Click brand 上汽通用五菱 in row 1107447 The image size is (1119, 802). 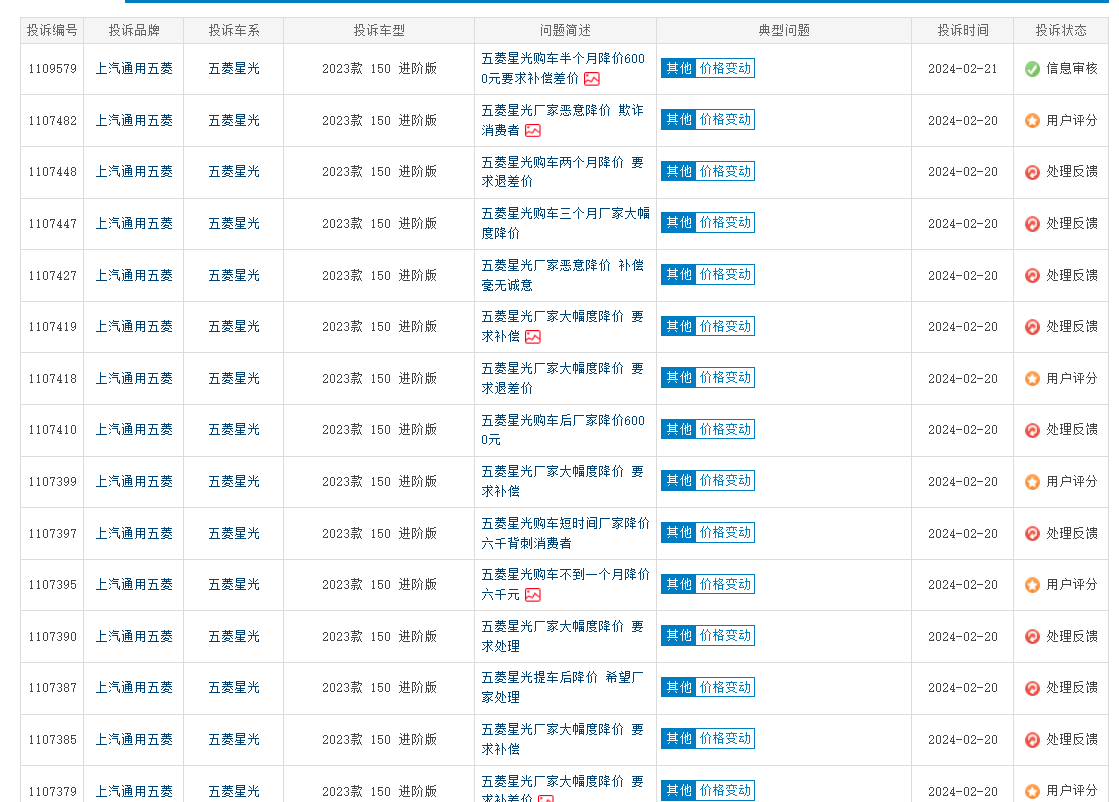(x=134, y=224)
